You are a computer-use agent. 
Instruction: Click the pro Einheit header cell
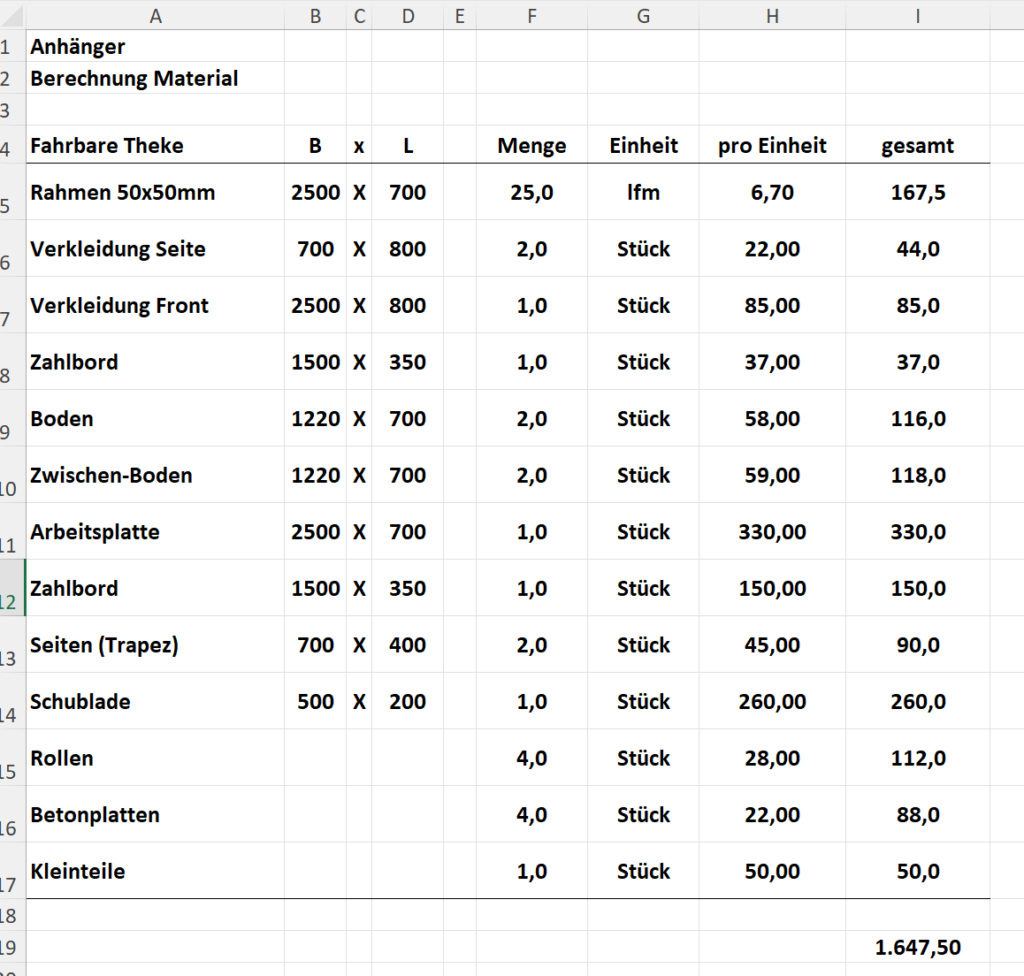[772, 145]
